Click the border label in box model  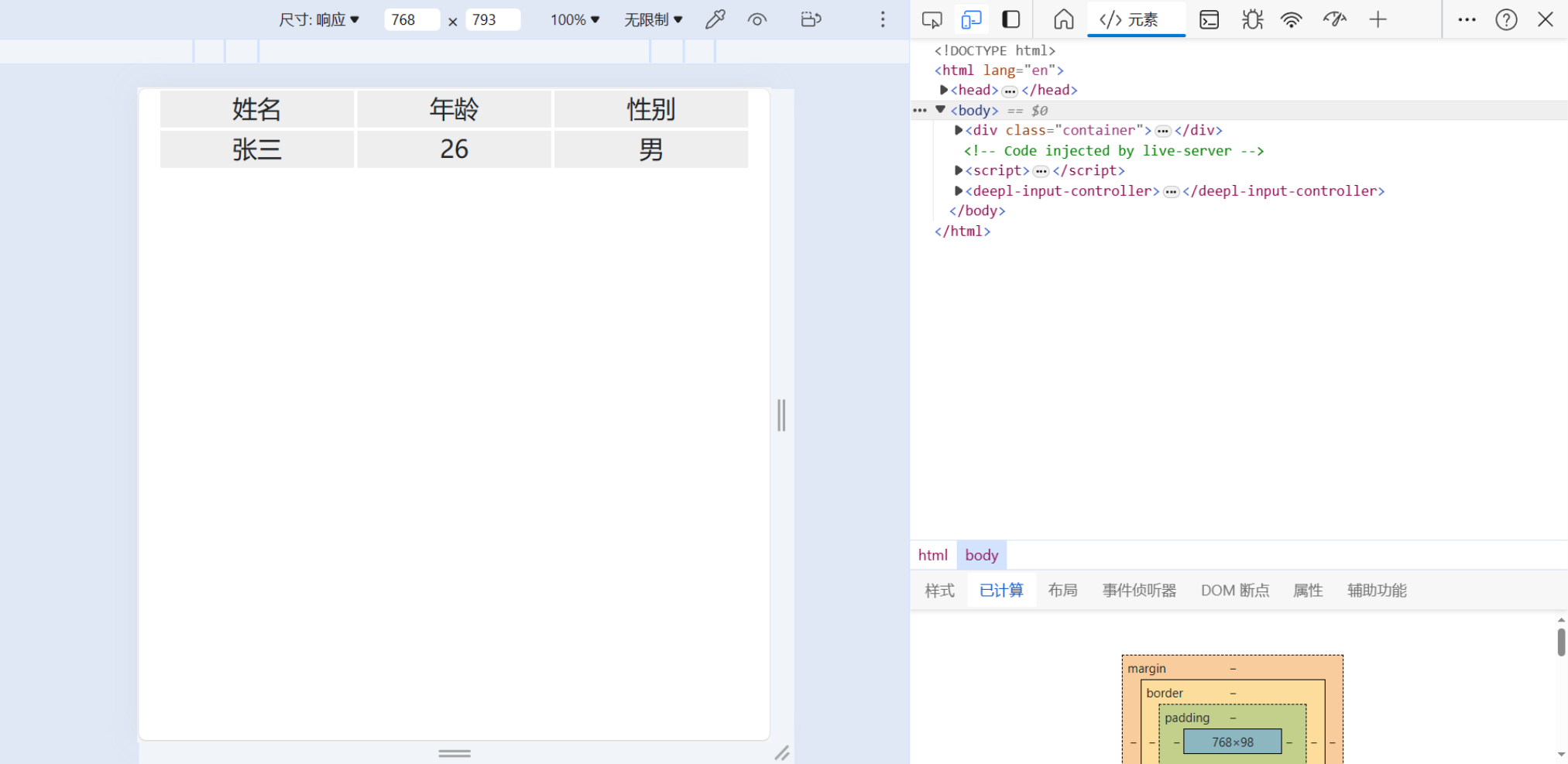1165,693
